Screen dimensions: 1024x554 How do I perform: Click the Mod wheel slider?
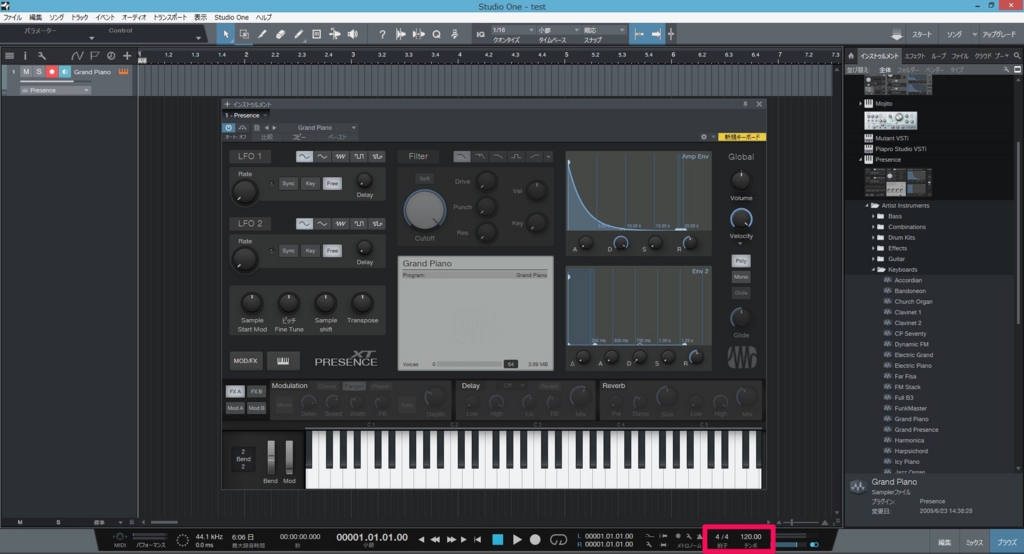(289, 457)
